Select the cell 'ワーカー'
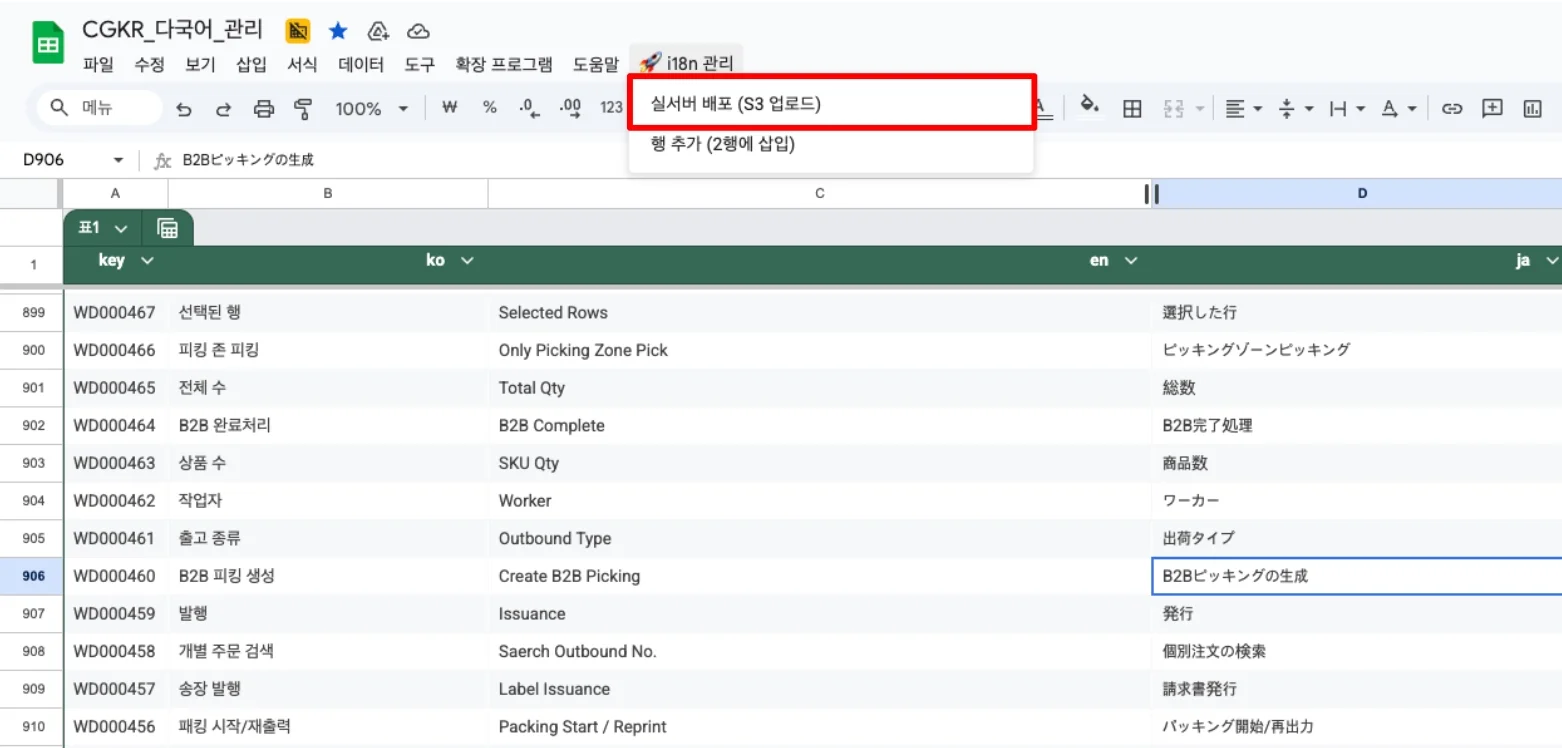 coord(1357,501)
